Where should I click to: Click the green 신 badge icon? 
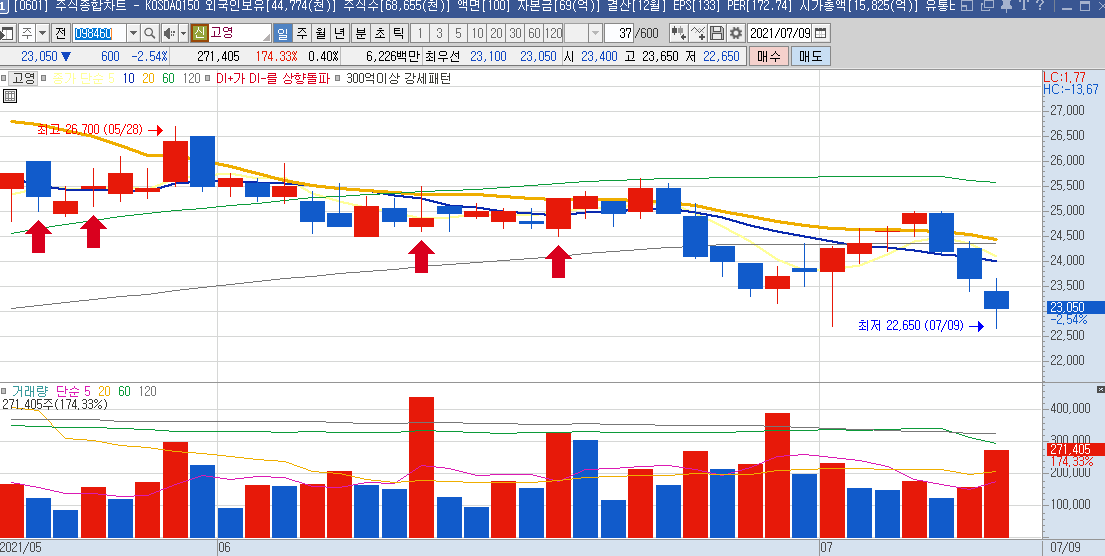(199, 33)
